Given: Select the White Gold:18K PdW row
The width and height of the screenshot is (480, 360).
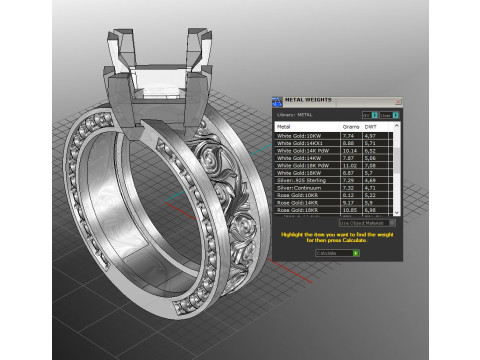Looking at the screenshot, I should [x=333, y=165].
